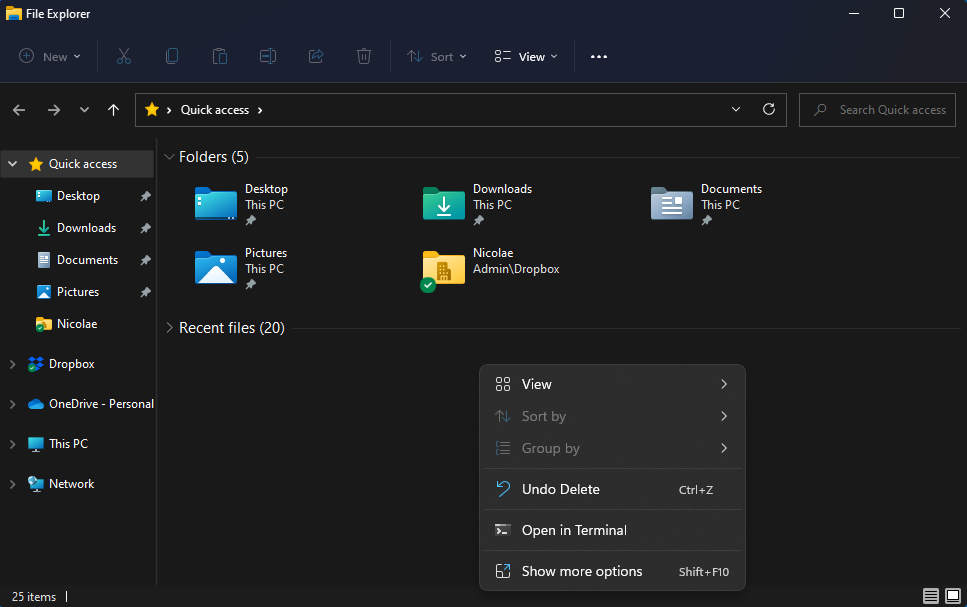Click the Share icon in toolbar

(x=316, y=57)
